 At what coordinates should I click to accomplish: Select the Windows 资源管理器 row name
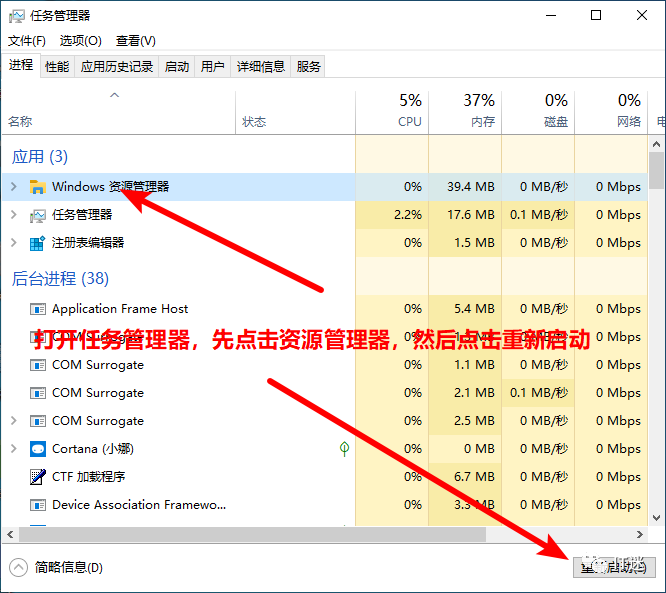tap(110, 187)
